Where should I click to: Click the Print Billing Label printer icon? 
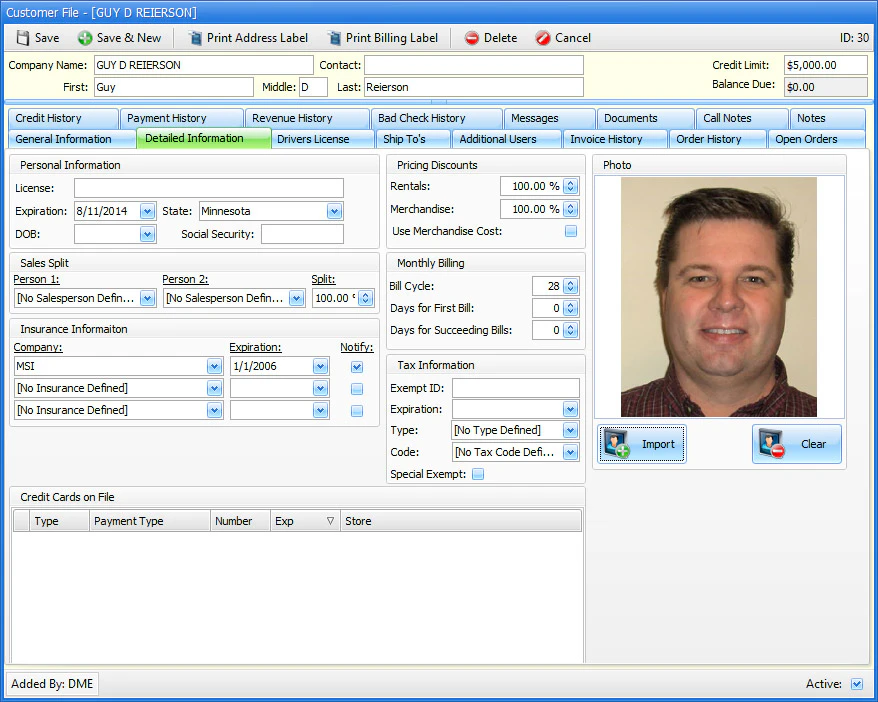(x=332, y=38)
